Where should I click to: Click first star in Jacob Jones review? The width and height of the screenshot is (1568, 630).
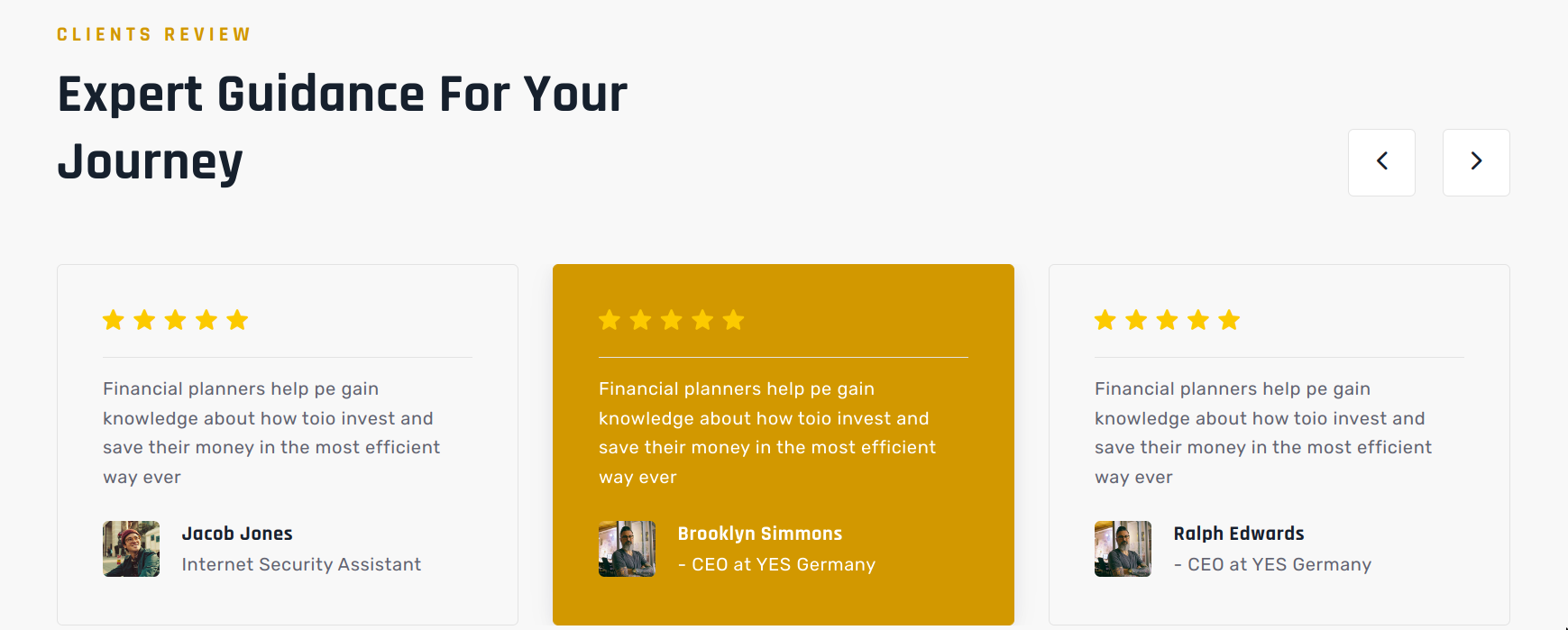tap(114, 320)
